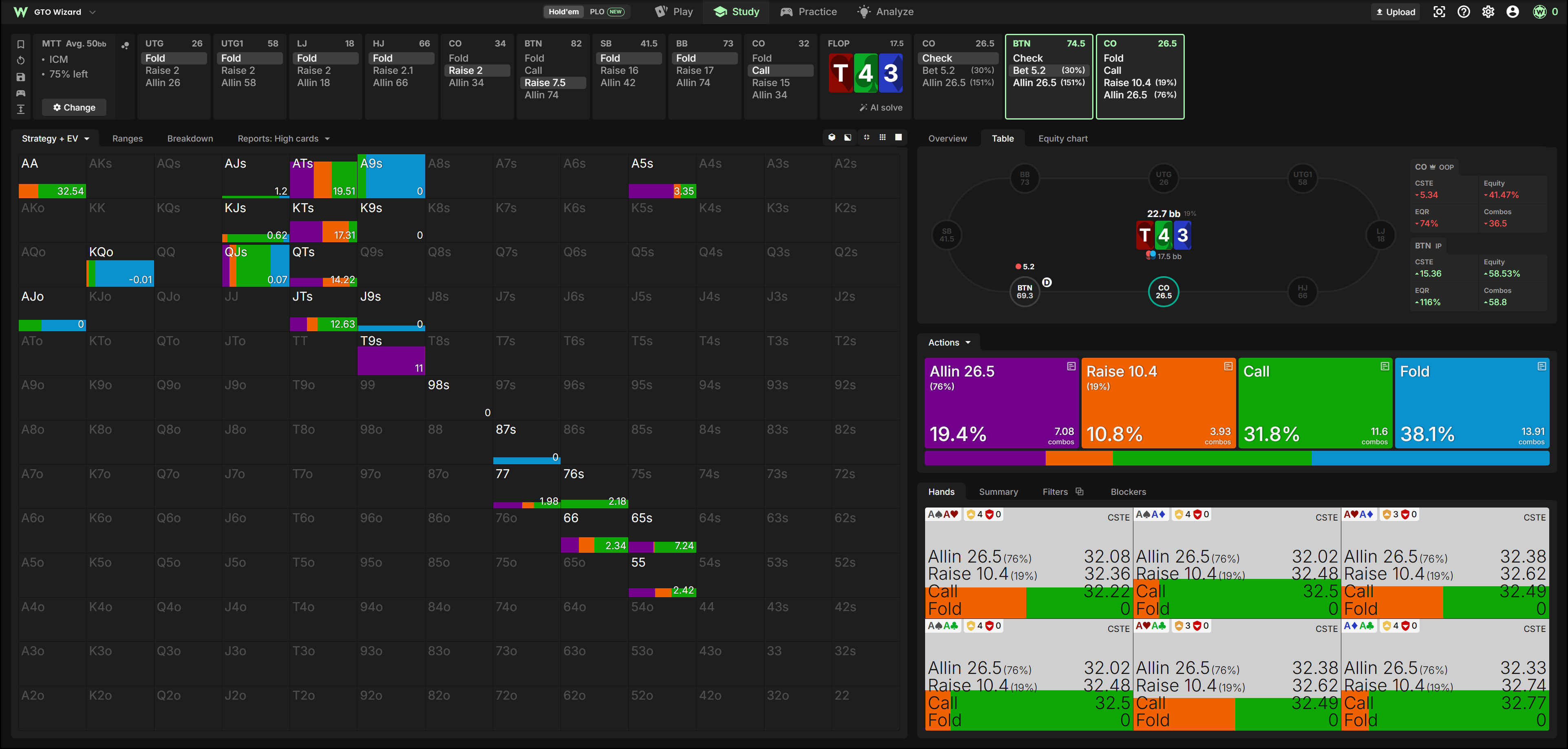Select the AA hand cell in matrix
Image resolution: width=1568 pixels, height=749 pixels.
(x=52, y=176)
